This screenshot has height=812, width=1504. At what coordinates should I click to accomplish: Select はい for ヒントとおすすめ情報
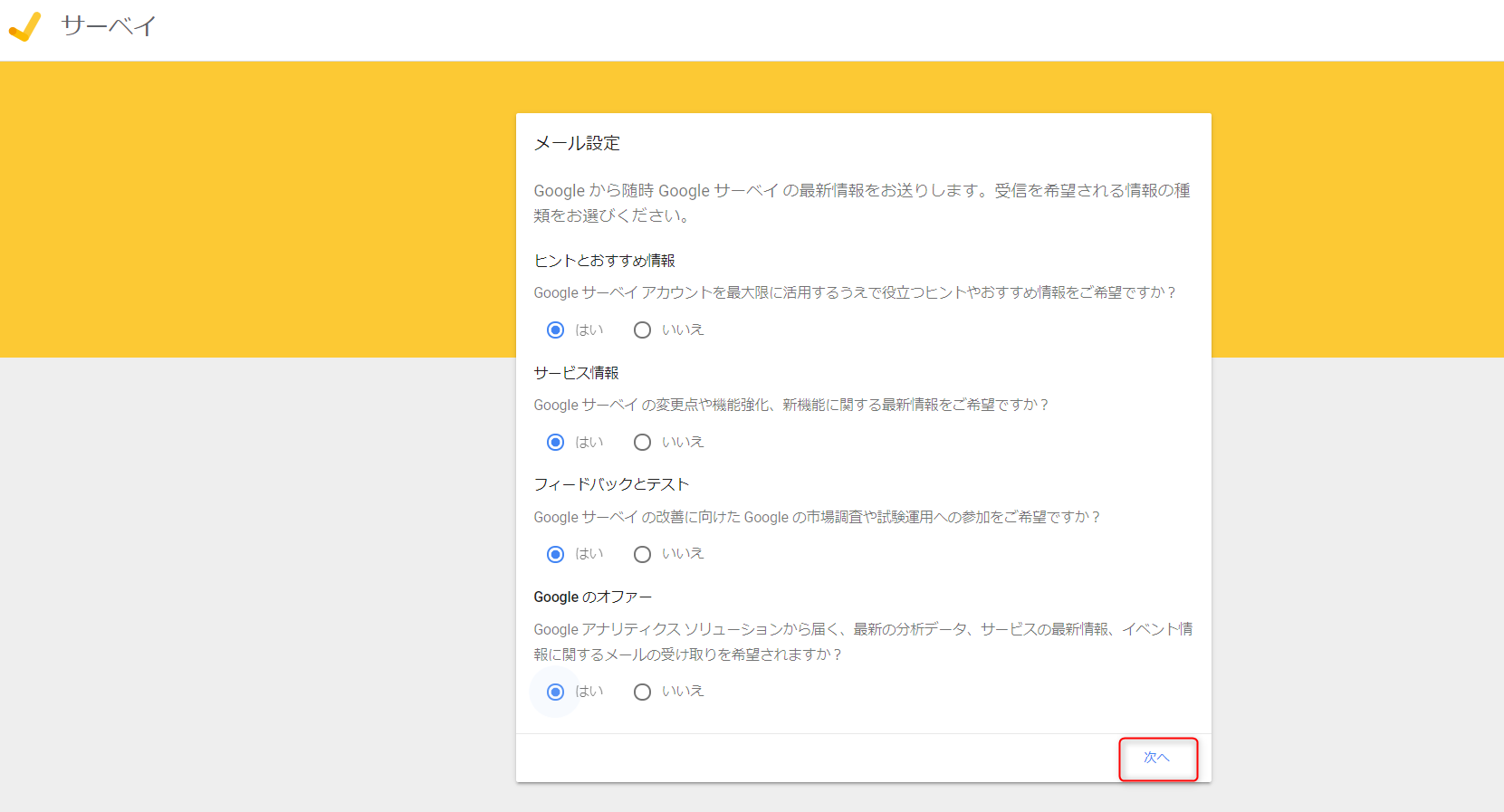556,330
